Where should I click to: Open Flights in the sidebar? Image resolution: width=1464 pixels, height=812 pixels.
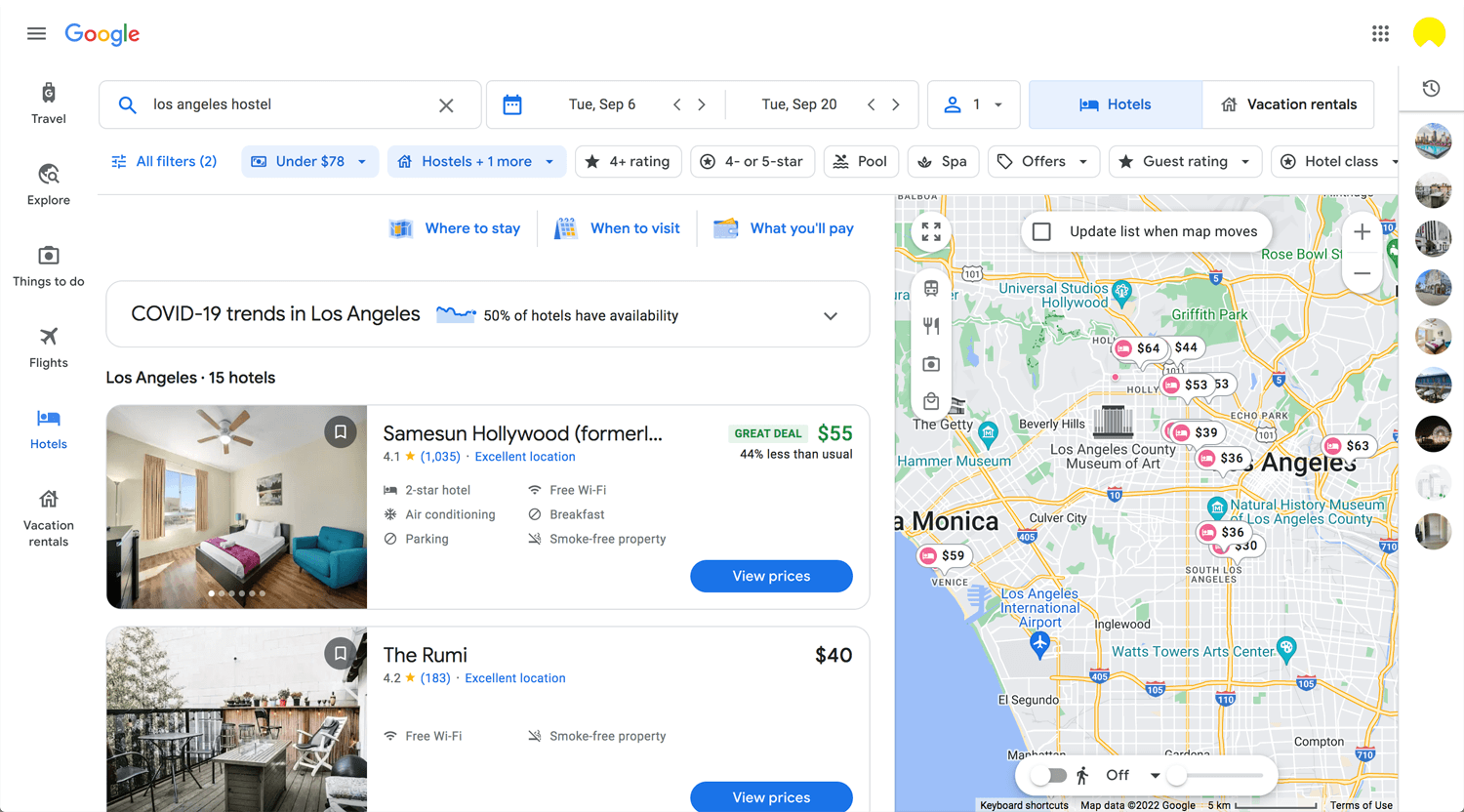(49, 347)
